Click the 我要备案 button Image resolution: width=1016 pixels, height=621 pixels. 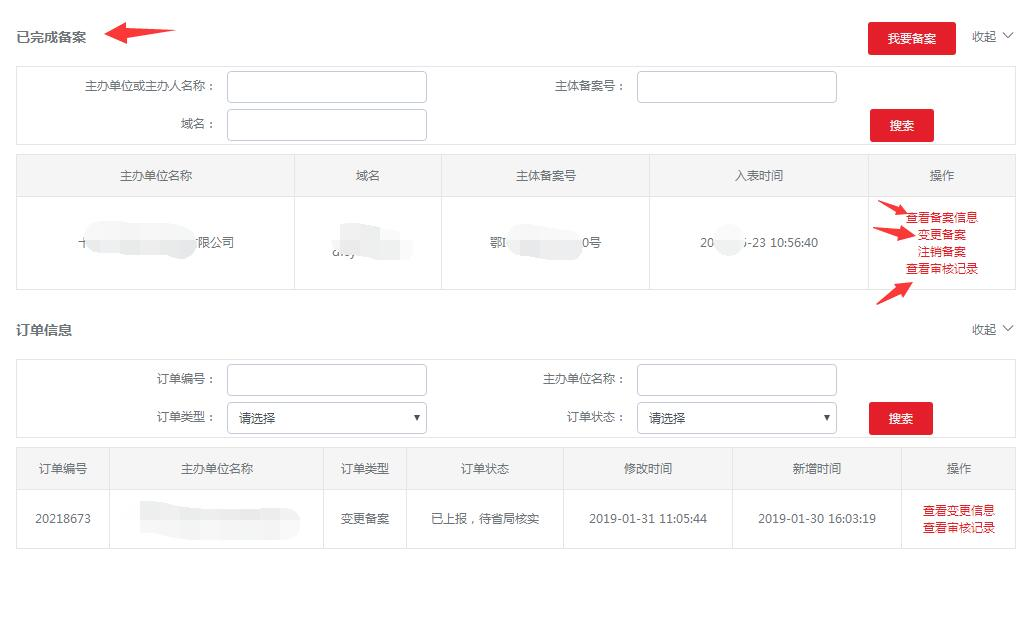click(x=911, y=39)
